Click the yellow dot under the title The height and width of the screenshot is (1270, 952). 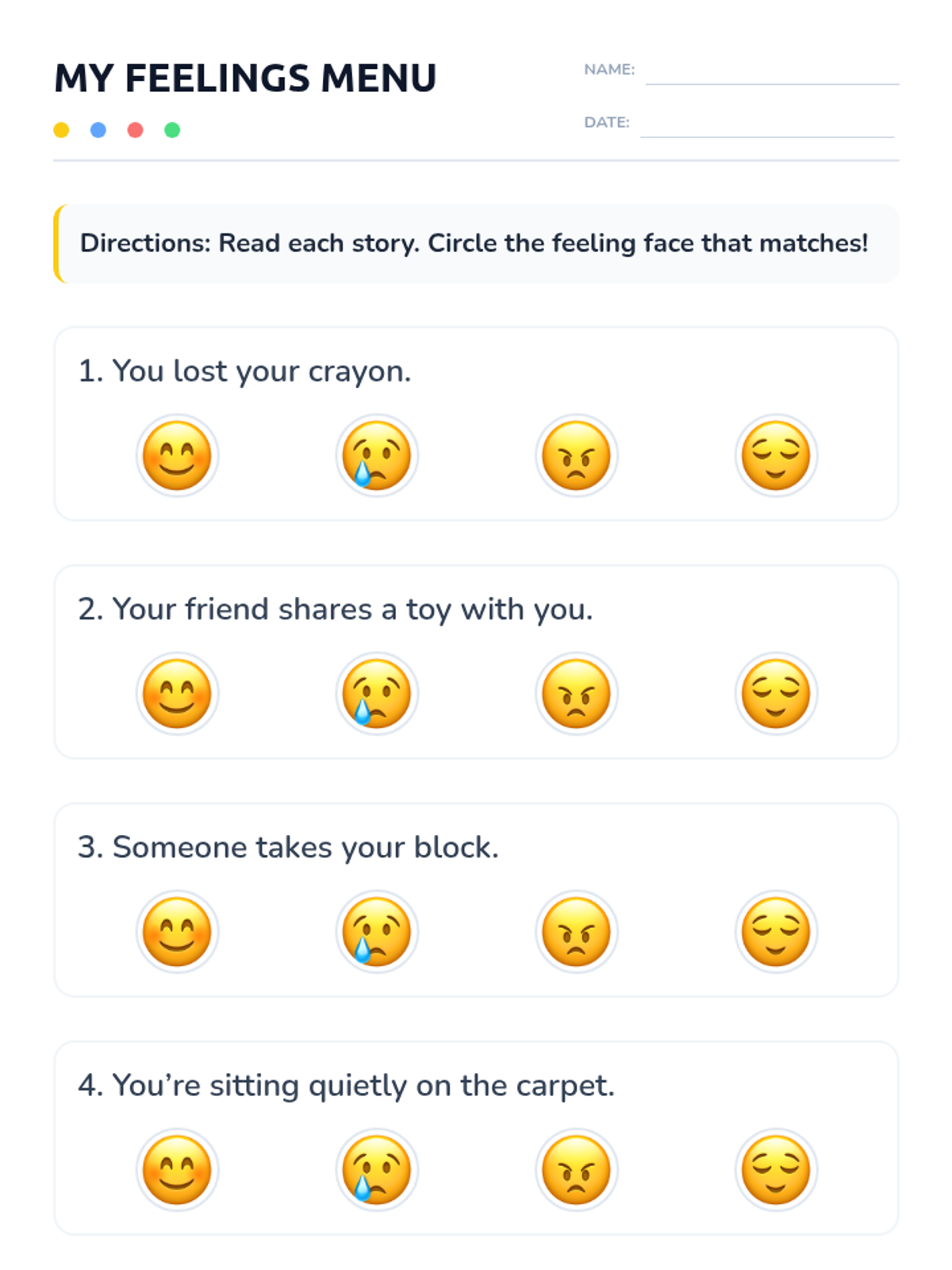coord(61,130)
